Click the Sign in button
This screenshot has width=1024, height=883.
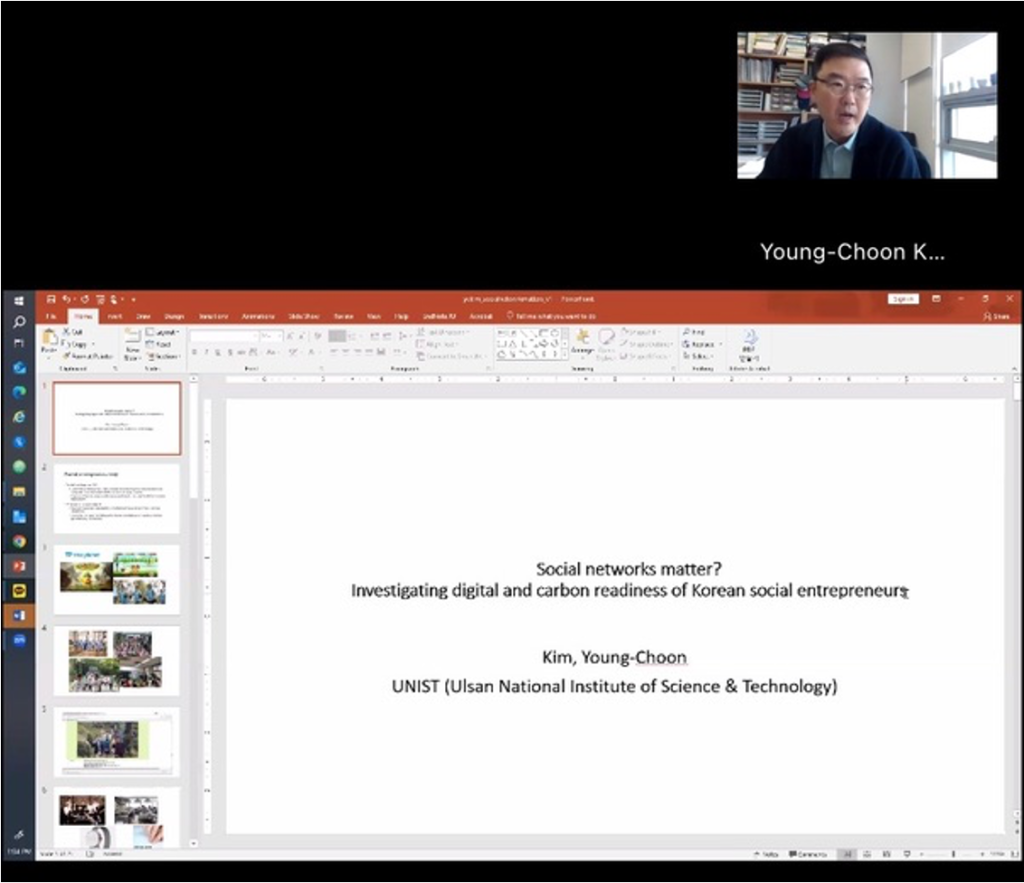(x=902, y=299)
